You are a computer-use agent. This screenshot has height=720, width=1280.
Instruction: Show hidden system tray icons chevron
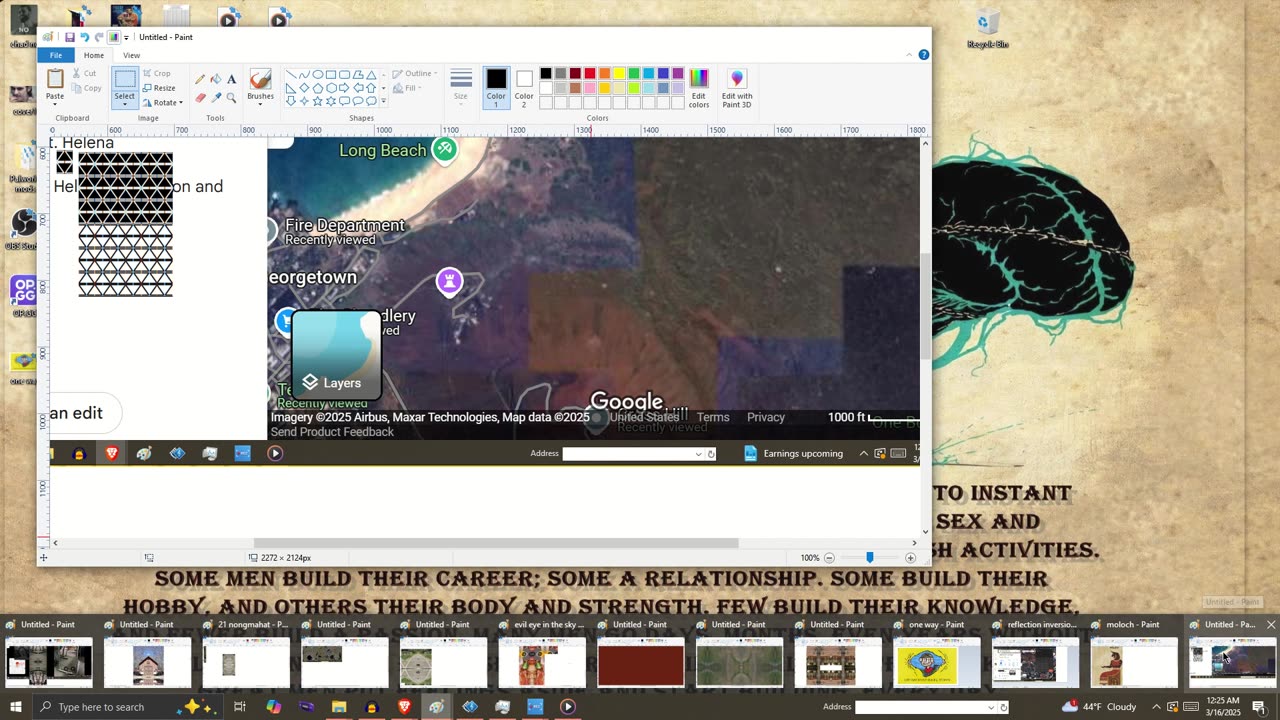[x=1157, y=707]
